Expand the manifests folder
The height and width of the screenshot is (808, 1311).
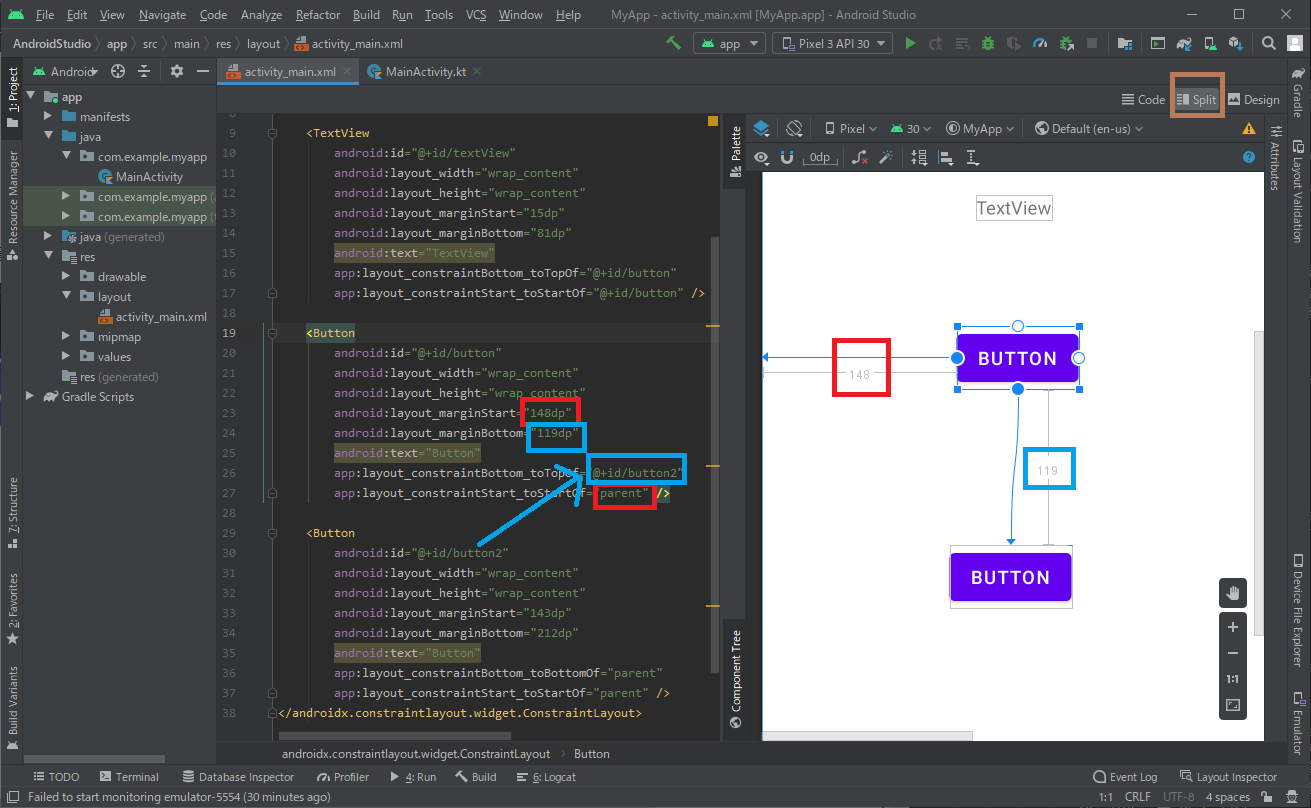click(x=48, y=117)
